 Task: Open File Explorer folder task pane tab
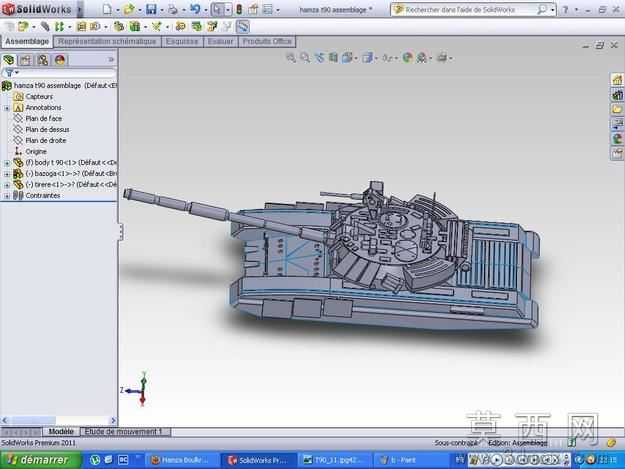point(617,110)
